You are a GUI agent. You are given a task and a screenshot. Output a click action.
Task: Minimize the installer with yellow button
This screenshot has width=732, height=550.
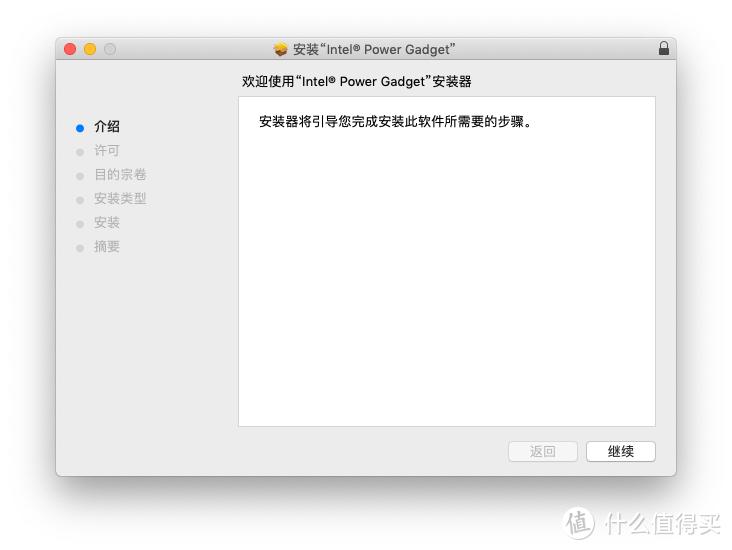(90, 49)
